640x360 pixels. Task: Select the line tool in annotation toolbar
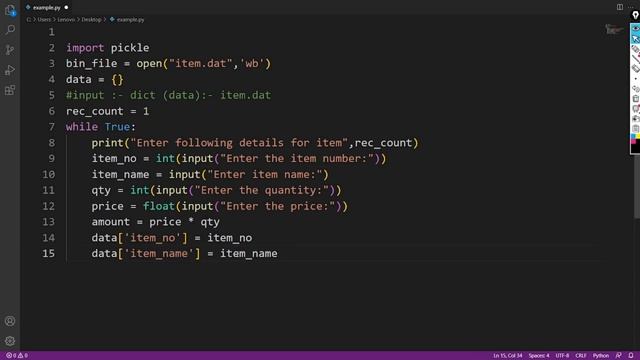coord(636,59)
